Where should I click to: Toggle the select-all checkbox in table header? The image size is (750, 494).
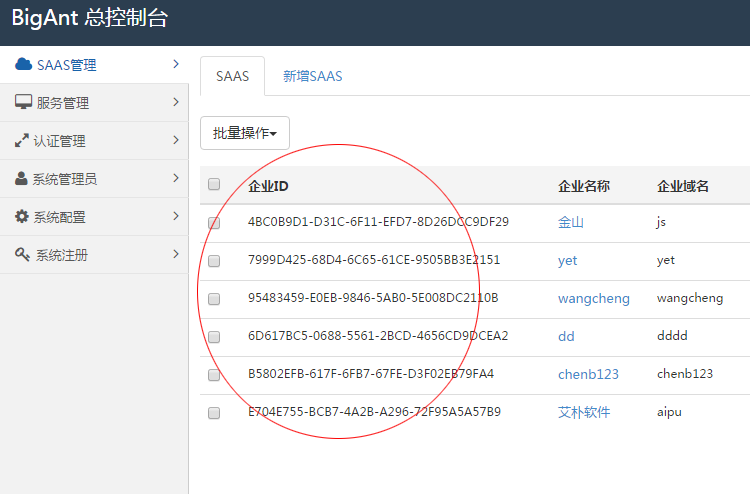click(x=214, y=184)
